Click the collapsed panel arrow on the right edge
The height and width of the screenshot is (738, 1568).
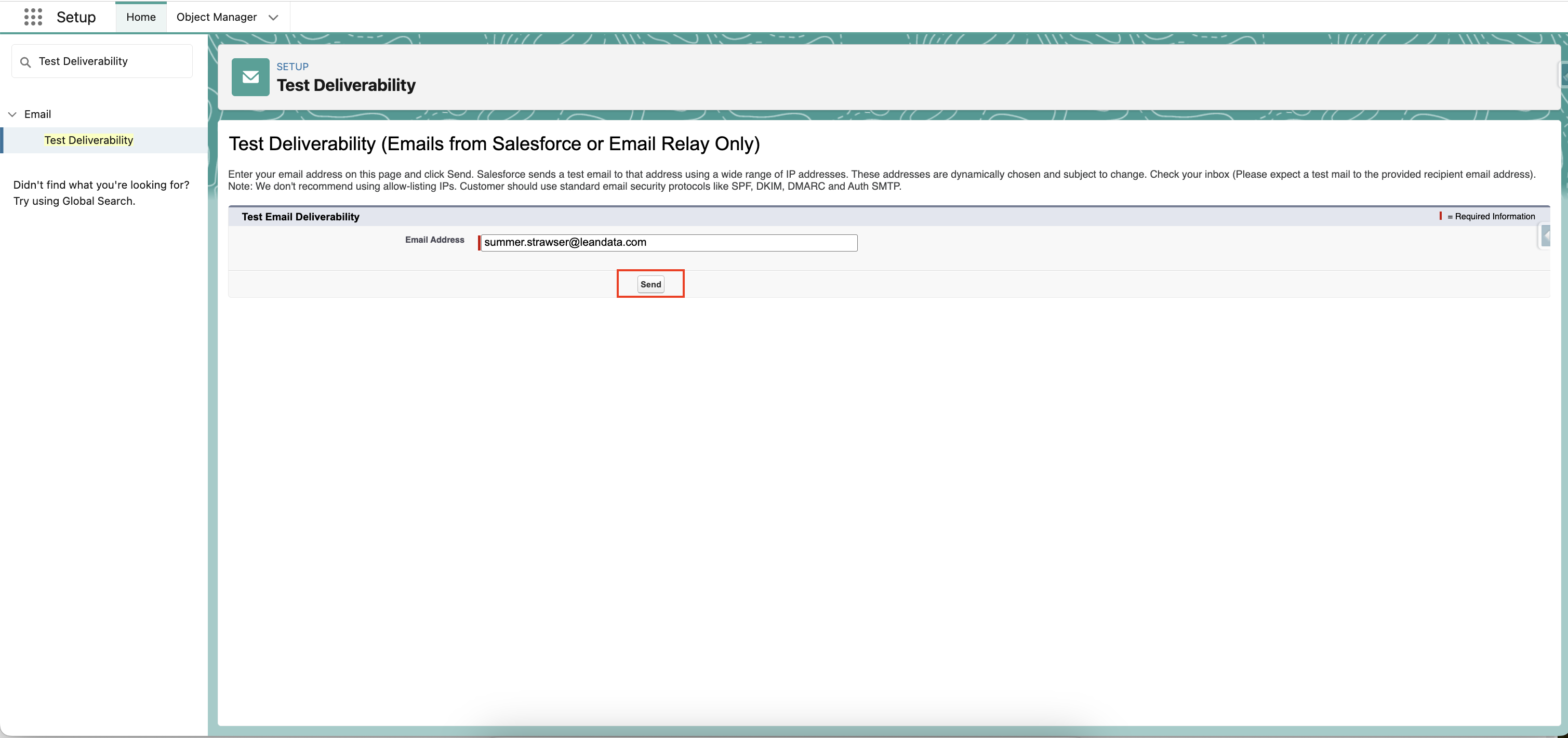tap(1547, 236)
